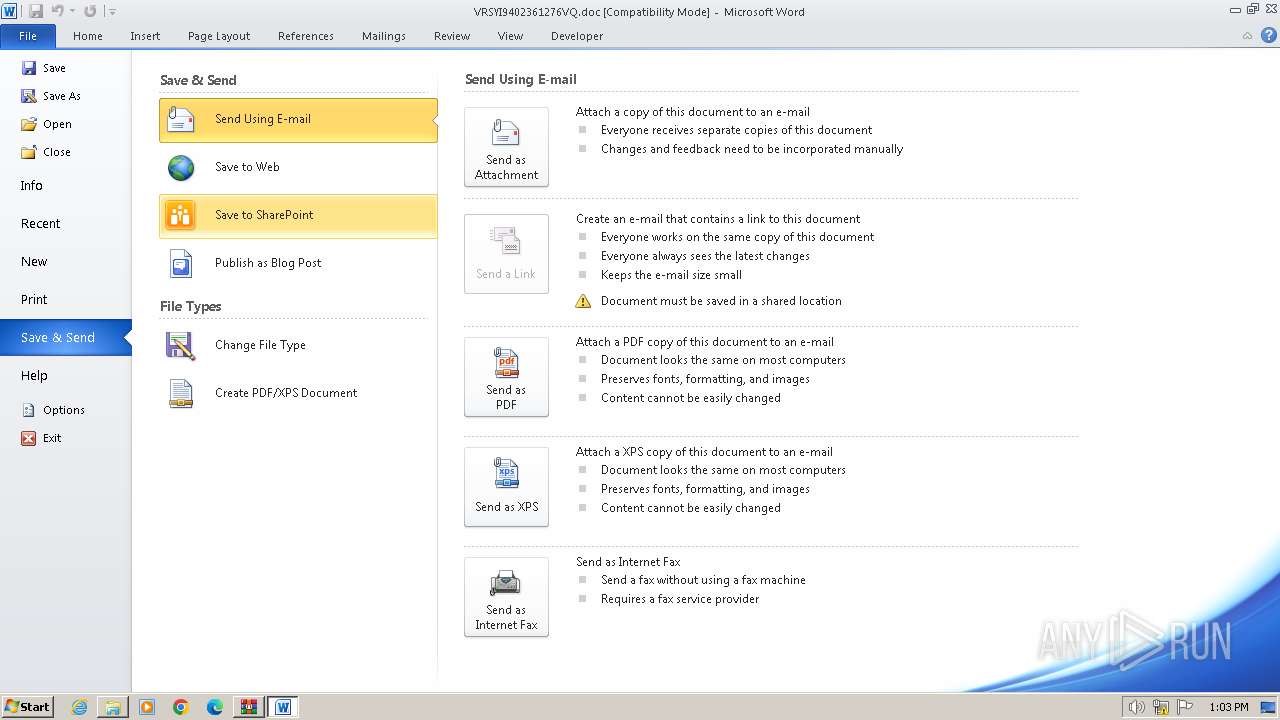This screenshot has height=720, width=1280.
Task: Switch to the Page Layout tab
Action: coord(219,36)
